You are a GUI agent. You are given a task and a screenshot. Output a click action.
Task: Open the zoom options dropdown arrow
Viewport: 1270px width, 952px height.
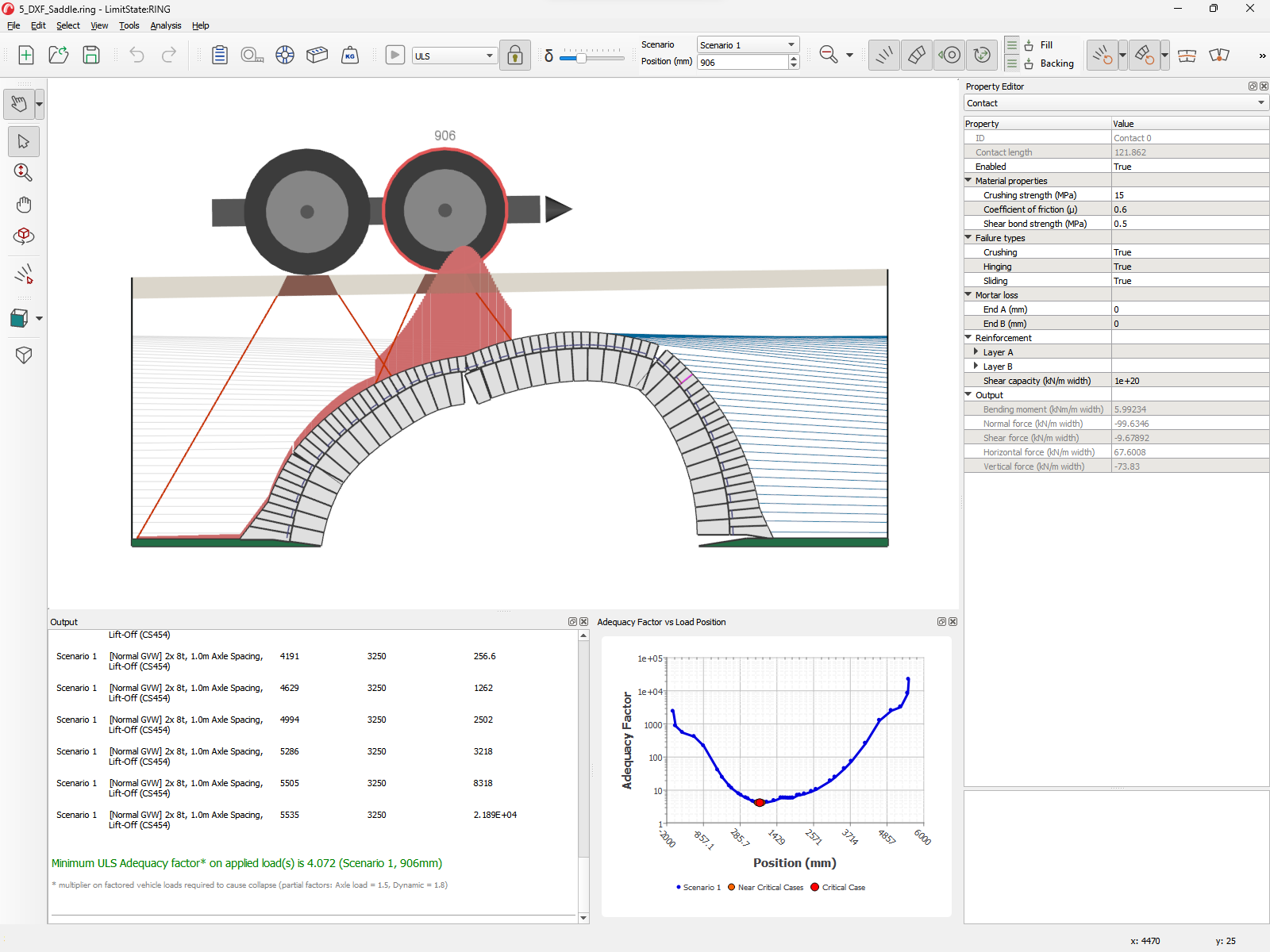(x=849, y=55)
